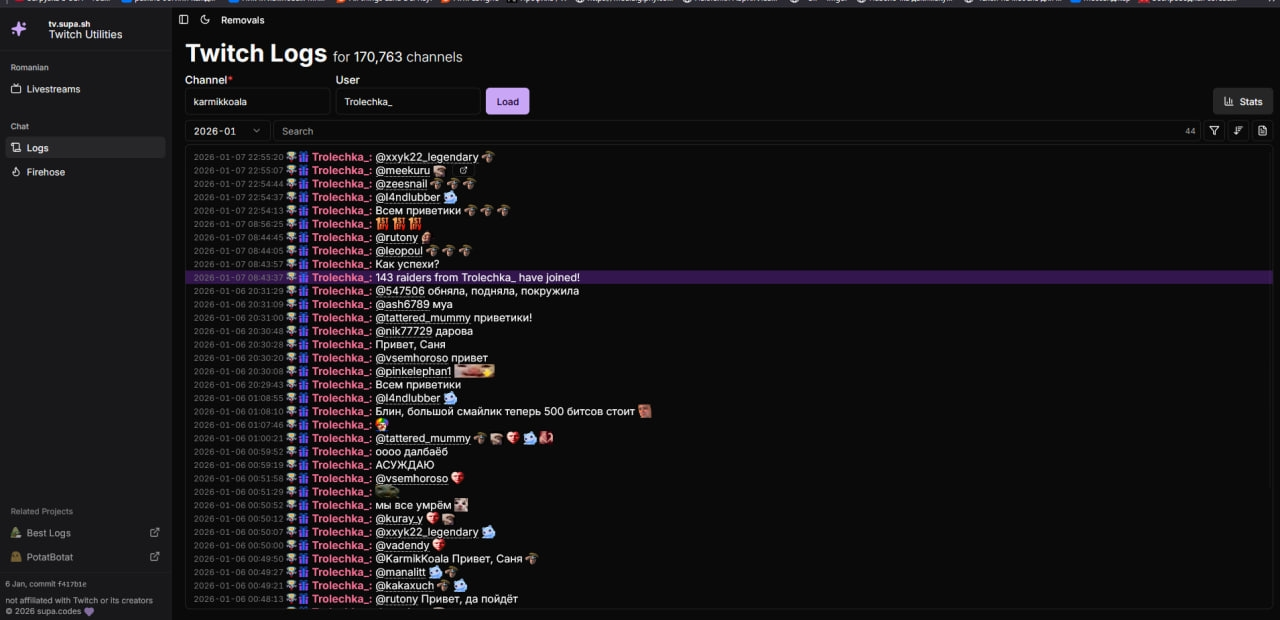Click the @ash6789 mention
1280x620 pixels.
[402, 304]
